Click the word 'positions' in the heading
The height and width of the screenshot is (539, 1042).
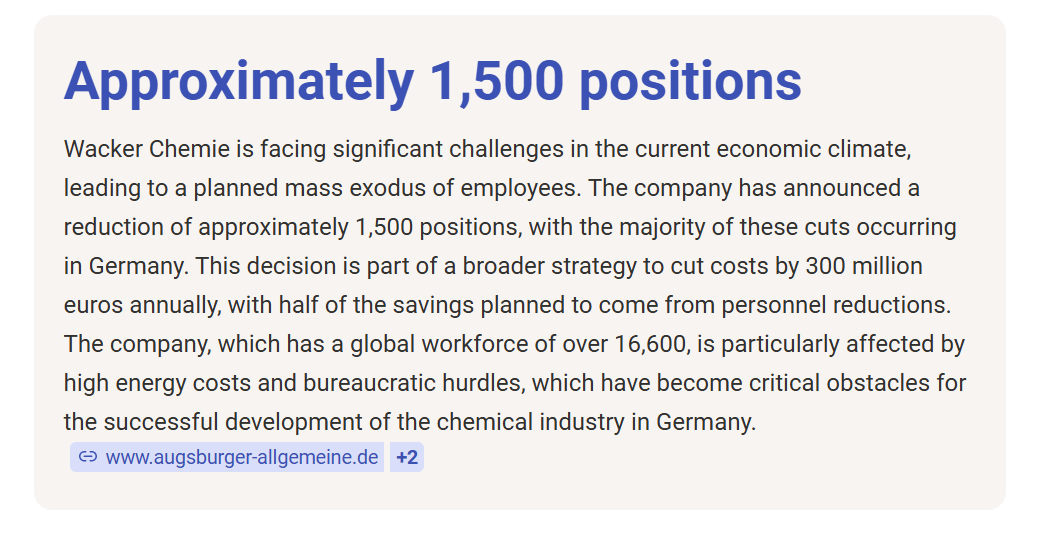point(690,81)
